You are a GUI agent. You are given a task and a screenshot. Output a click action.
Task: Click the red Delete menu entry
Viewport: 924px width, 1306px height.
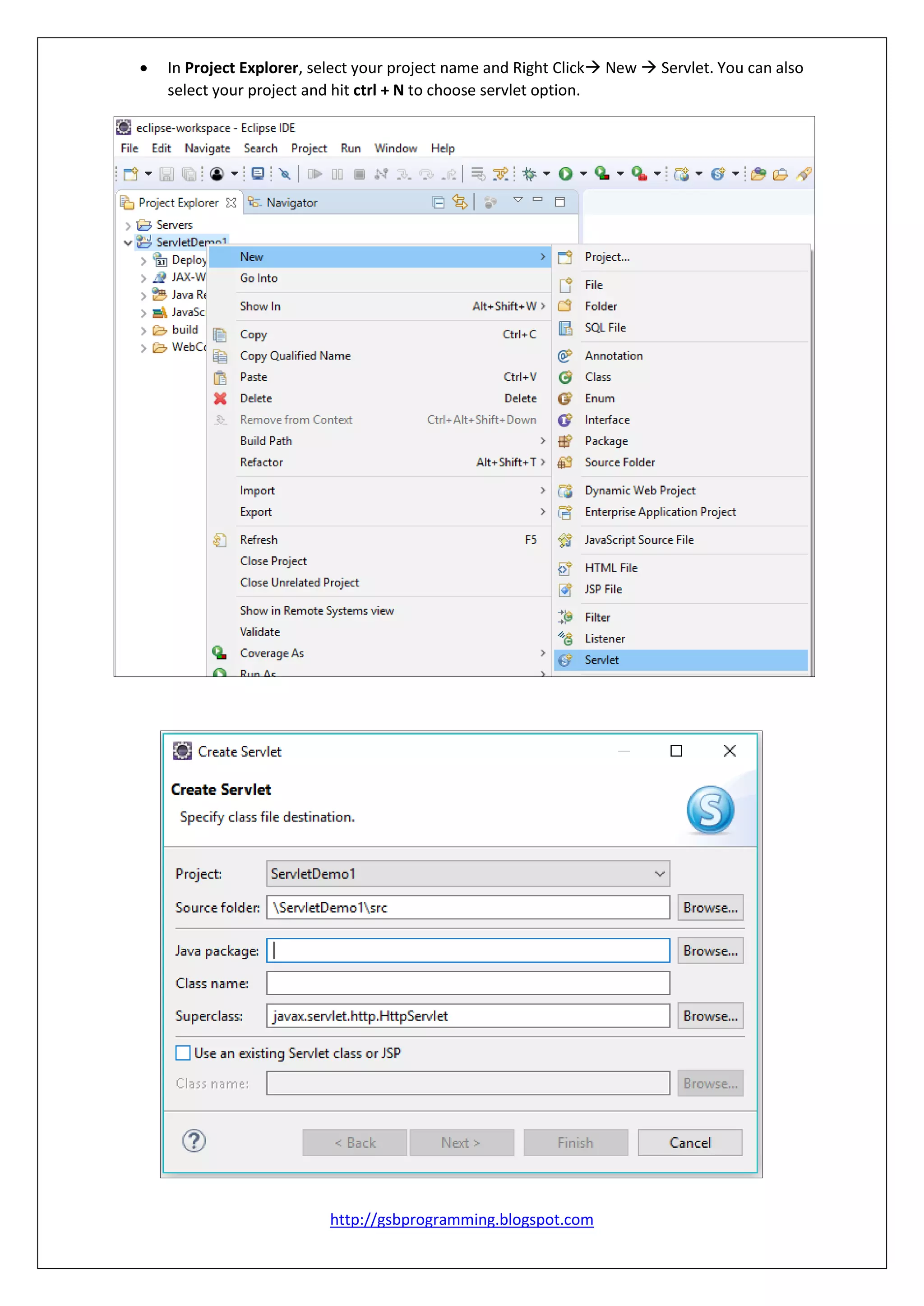[x=379, y=399]
